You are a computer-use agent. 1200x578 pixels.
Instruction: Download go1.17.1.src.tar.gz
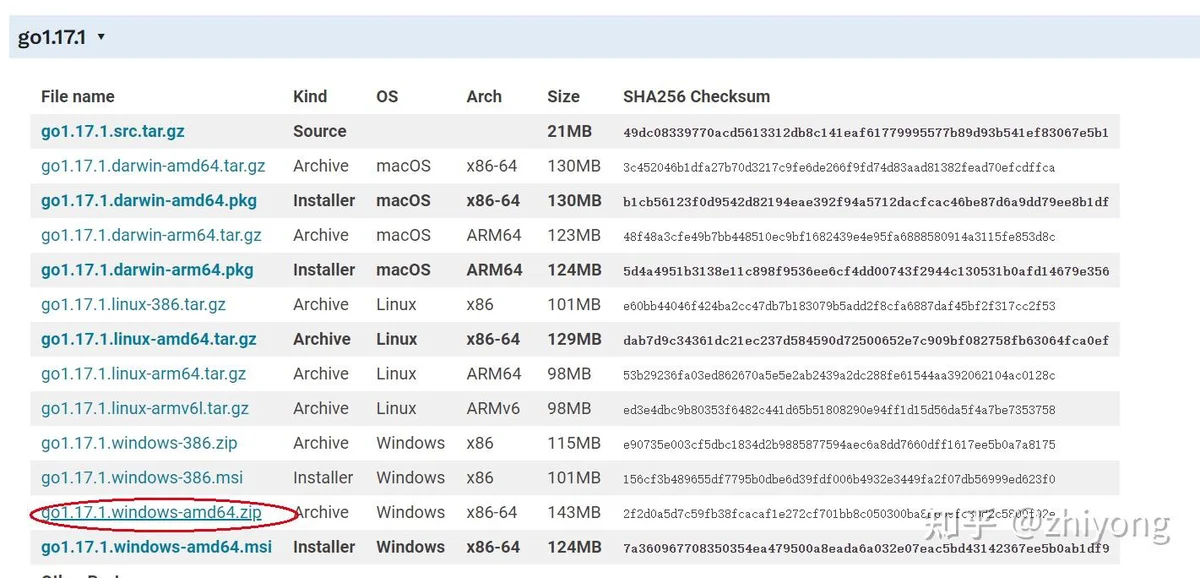coord(113,131)
